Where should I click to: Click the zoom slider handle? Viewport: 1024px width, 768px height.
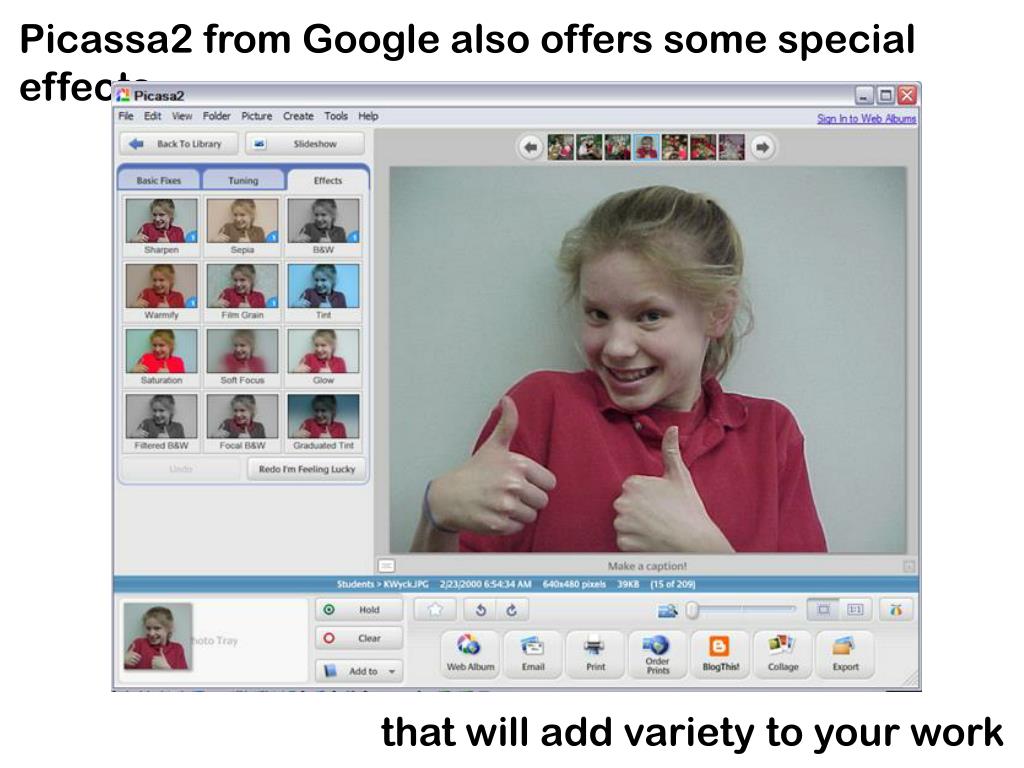click(692, 610)
